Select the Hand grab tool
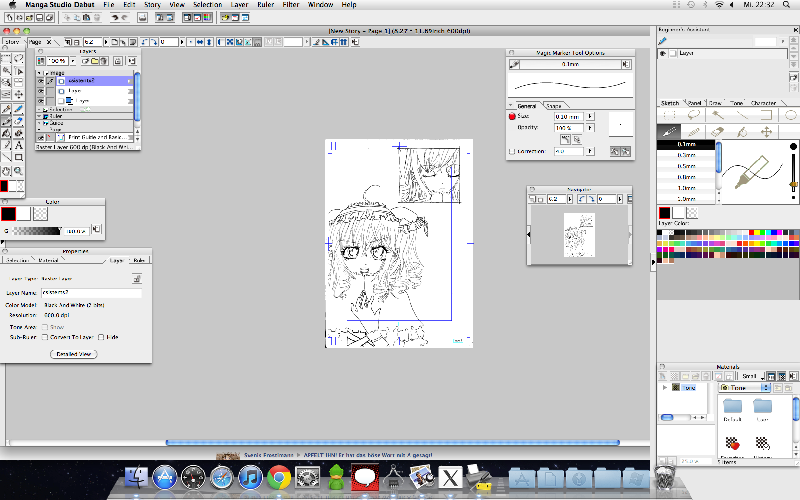800x500 pixels. click(6, 171)
